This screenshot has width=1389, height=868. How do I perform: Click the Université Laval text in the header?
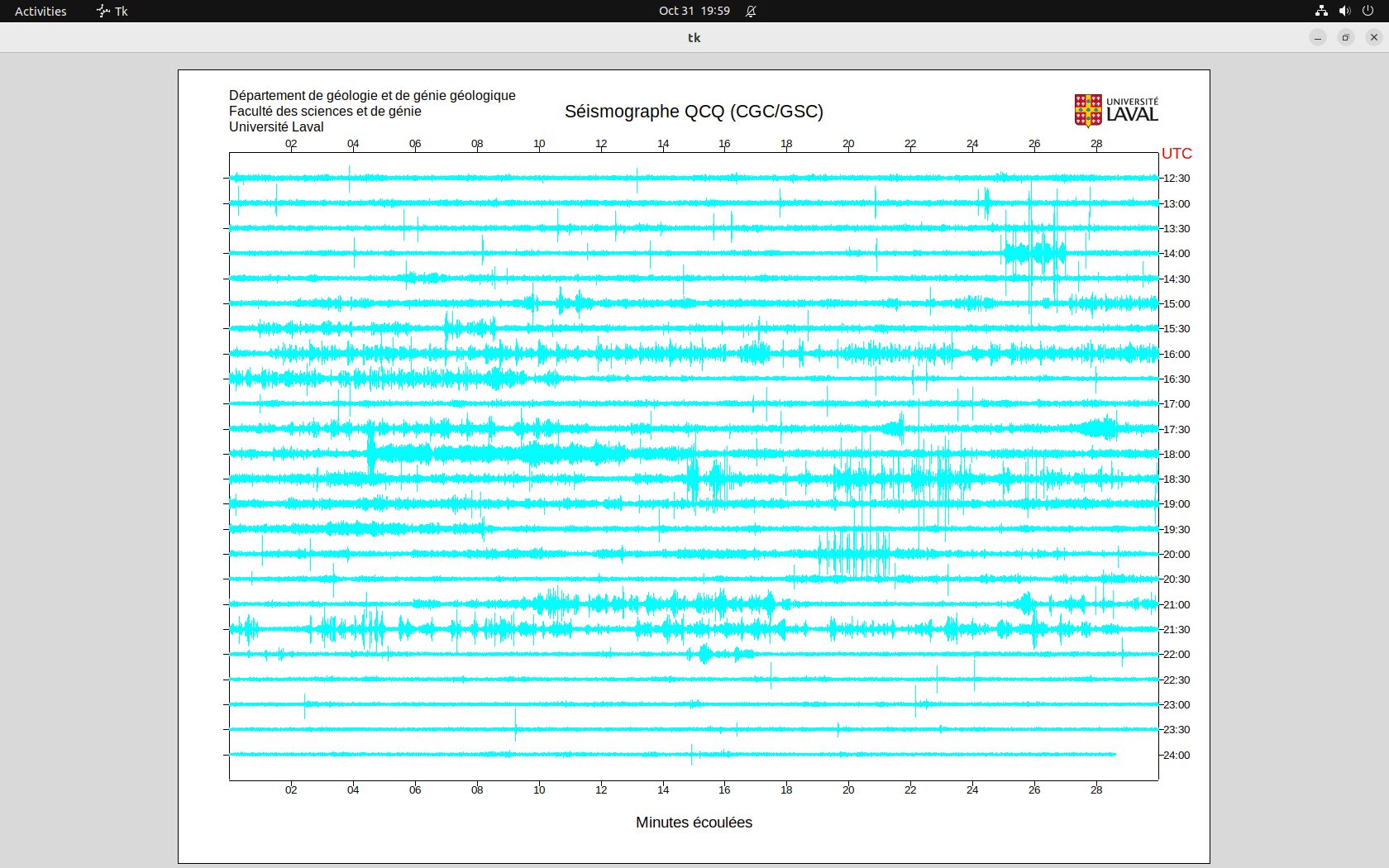pyautogui.click(x=276, y=127)
